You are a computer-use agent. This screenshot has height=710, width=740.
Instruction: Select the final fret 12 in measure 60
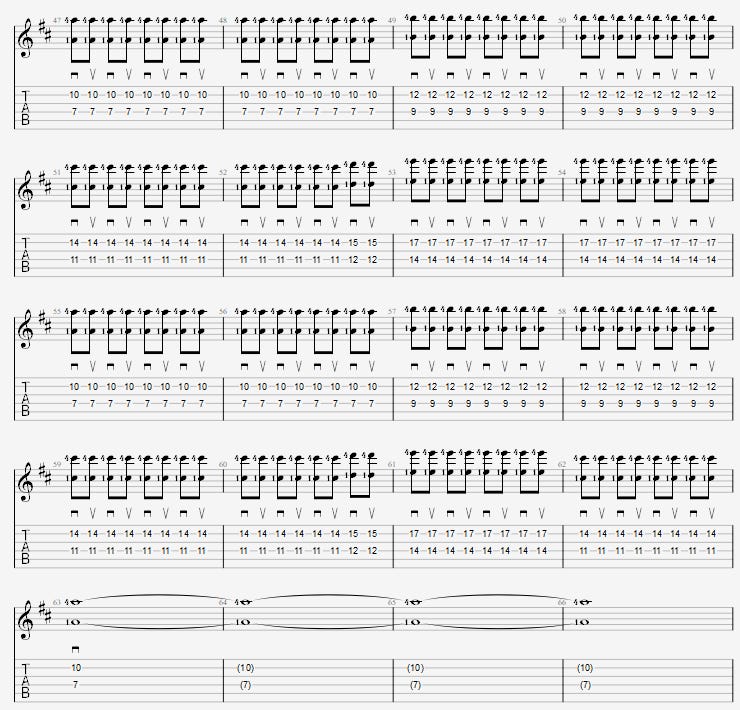click(372, 550)
